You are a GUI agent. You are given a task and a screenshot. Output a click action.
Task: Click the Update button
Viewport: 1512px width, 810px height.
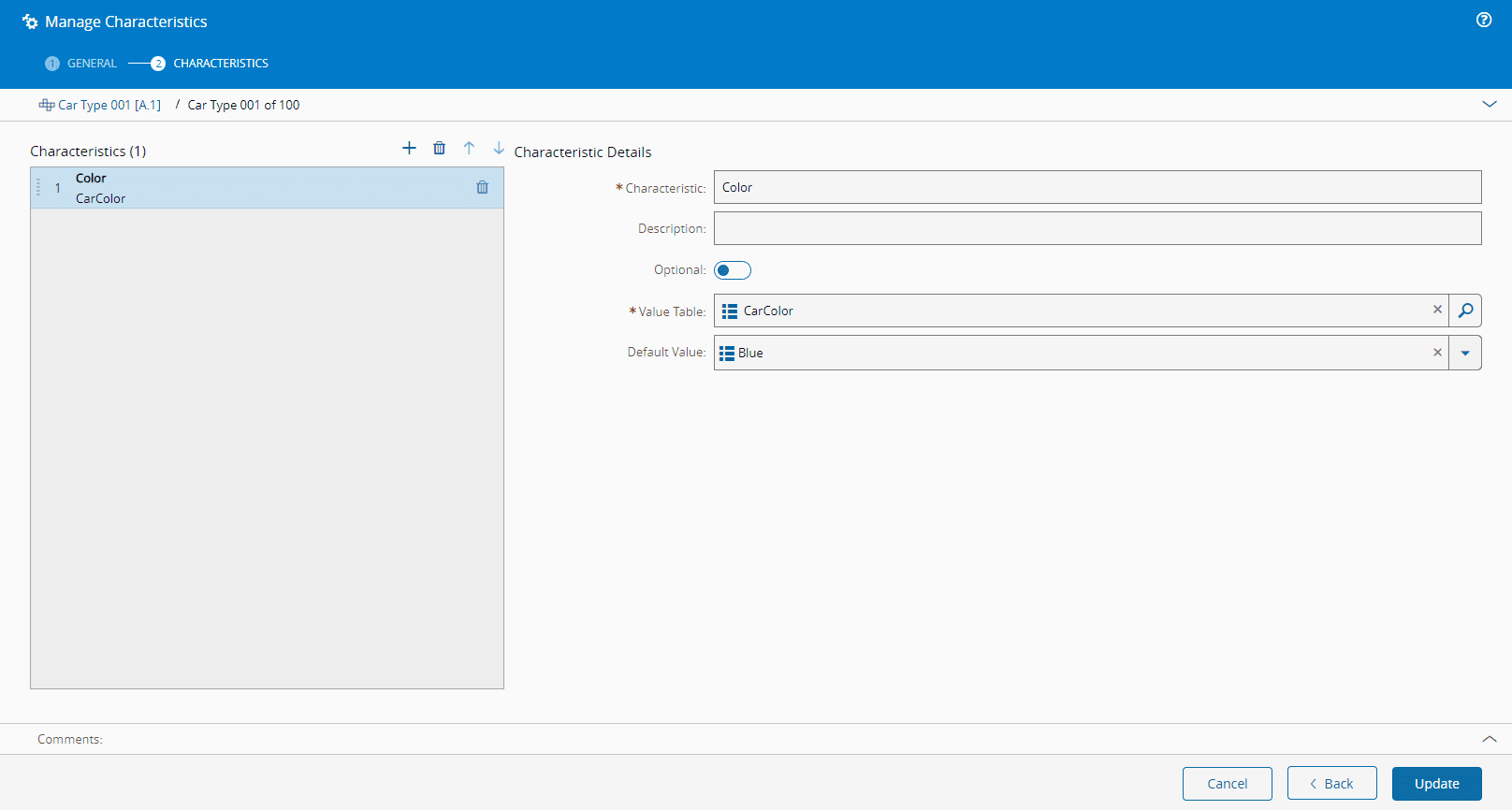1436,784
